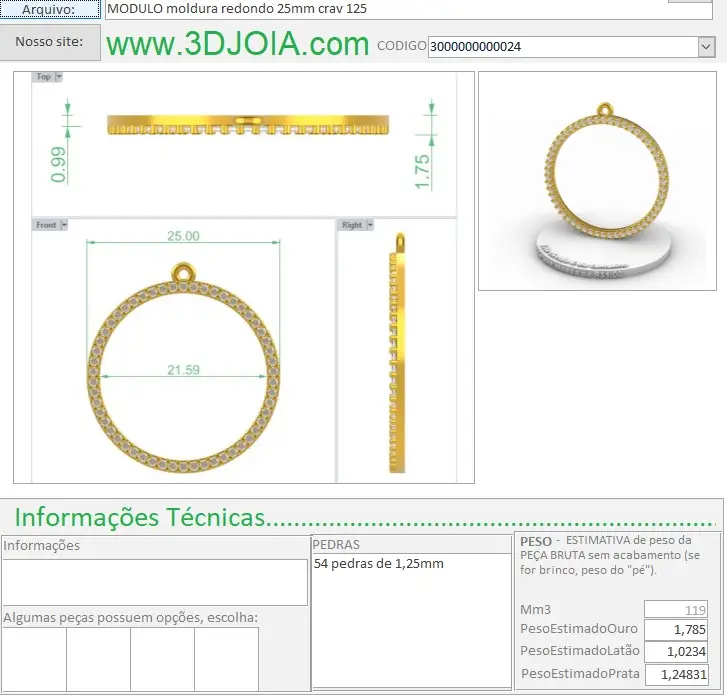This screenshot has height=697, width=727.
Task: Click the 0.99 thickness dimension
Action: coord(58,165)
